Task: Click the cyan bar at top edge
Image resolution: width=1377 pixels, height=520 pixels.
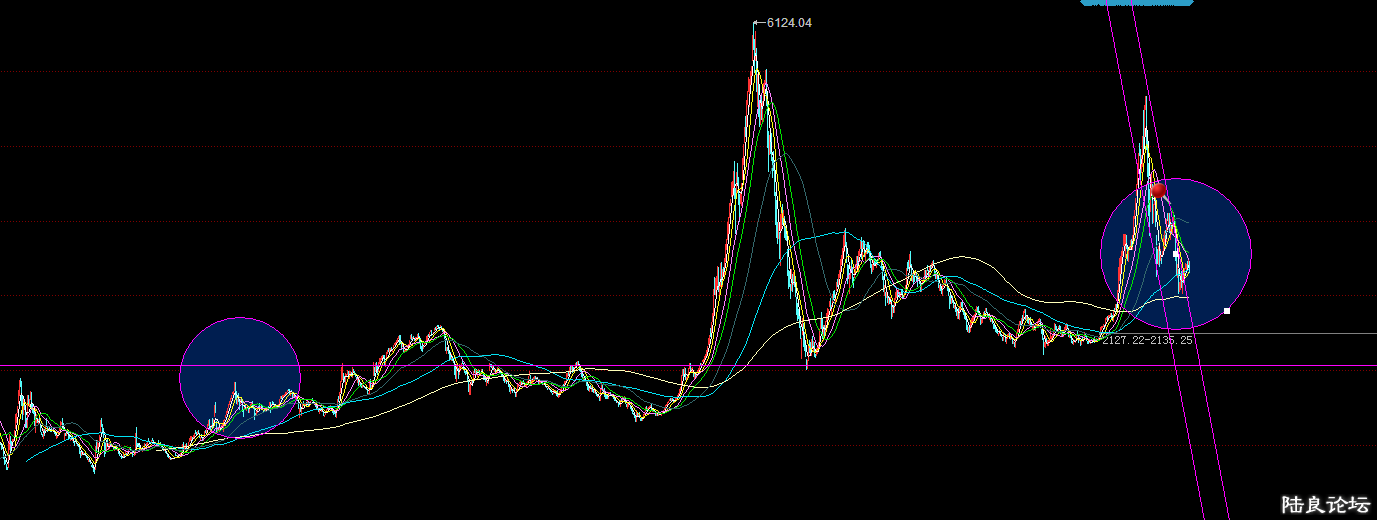Action: (1137, 3)
